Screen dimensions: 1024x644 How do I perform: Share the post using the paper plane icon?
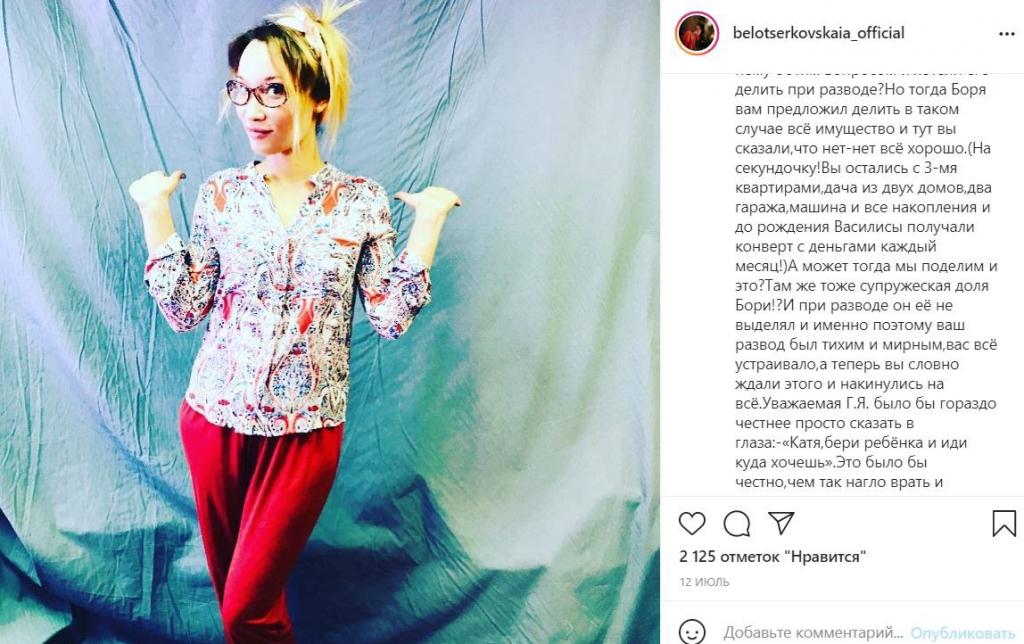coord(781,523)
